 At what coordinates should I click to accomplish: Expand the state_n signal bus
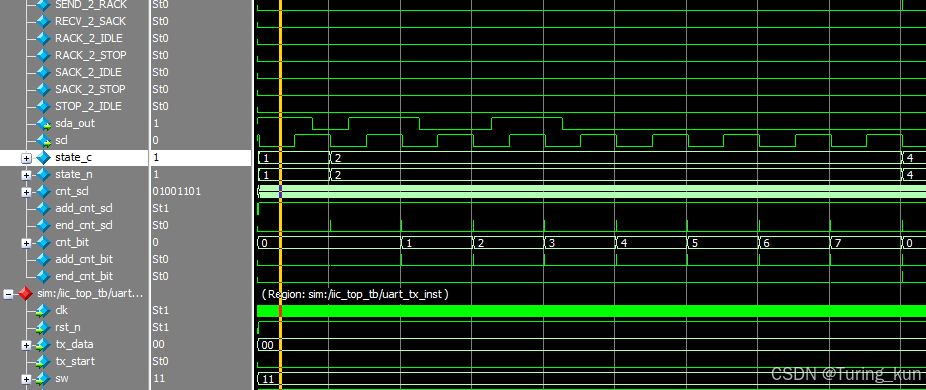tap(26, 175)
